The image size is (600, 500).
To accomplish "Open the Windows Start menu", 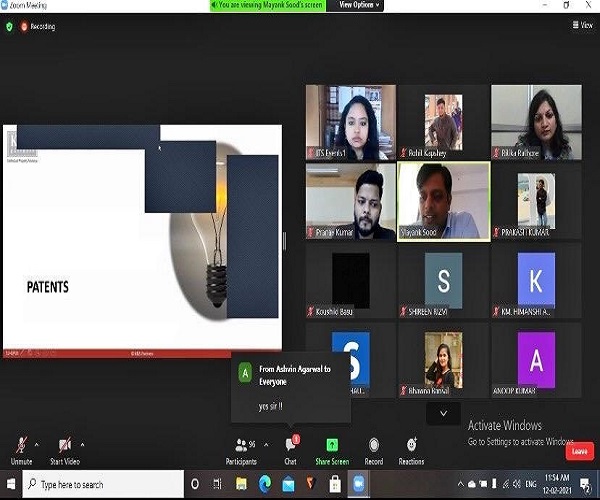I will click(11, 484).
